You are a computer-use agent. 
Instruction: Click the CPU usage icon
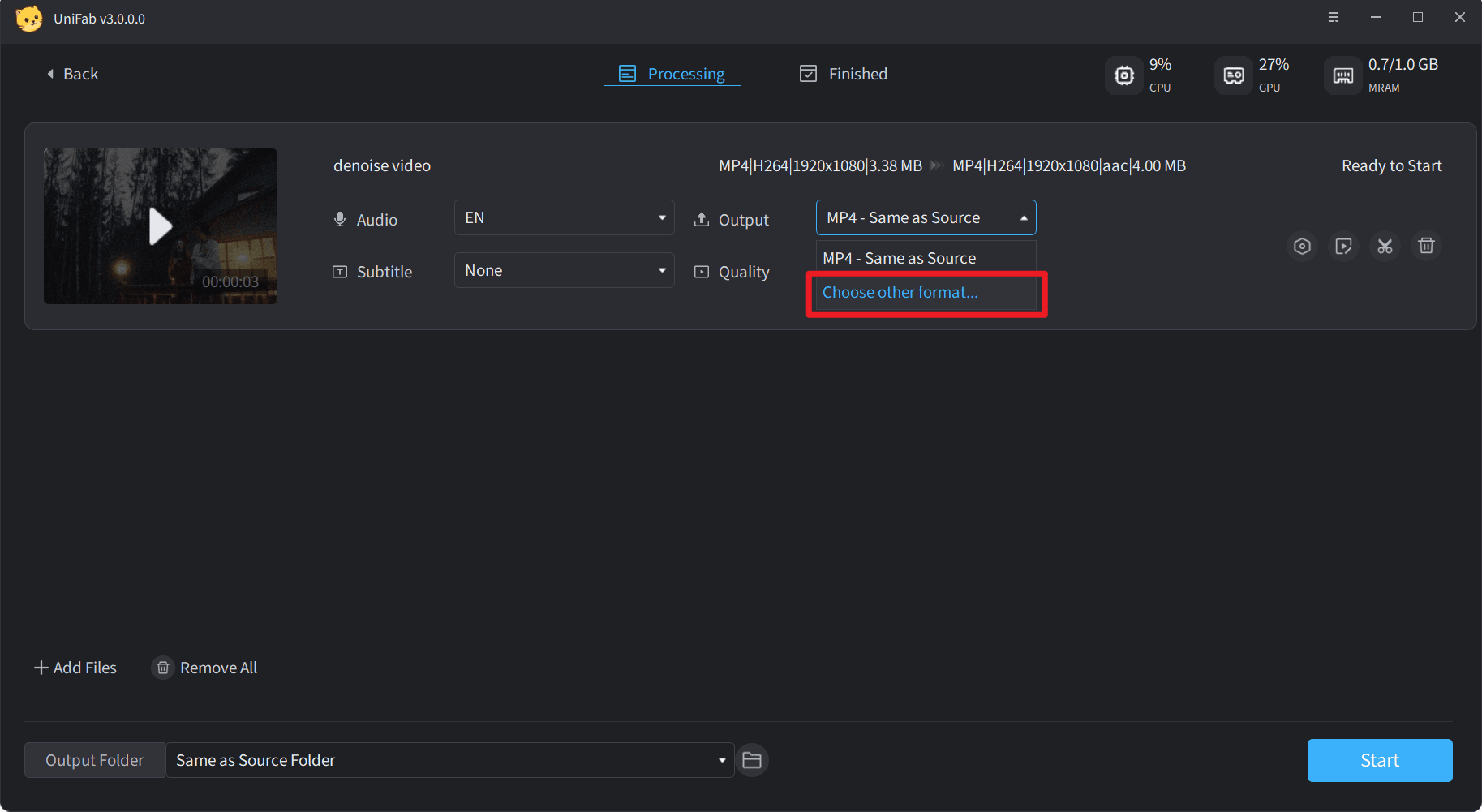pyautogui.click(x=1124, y=75)
